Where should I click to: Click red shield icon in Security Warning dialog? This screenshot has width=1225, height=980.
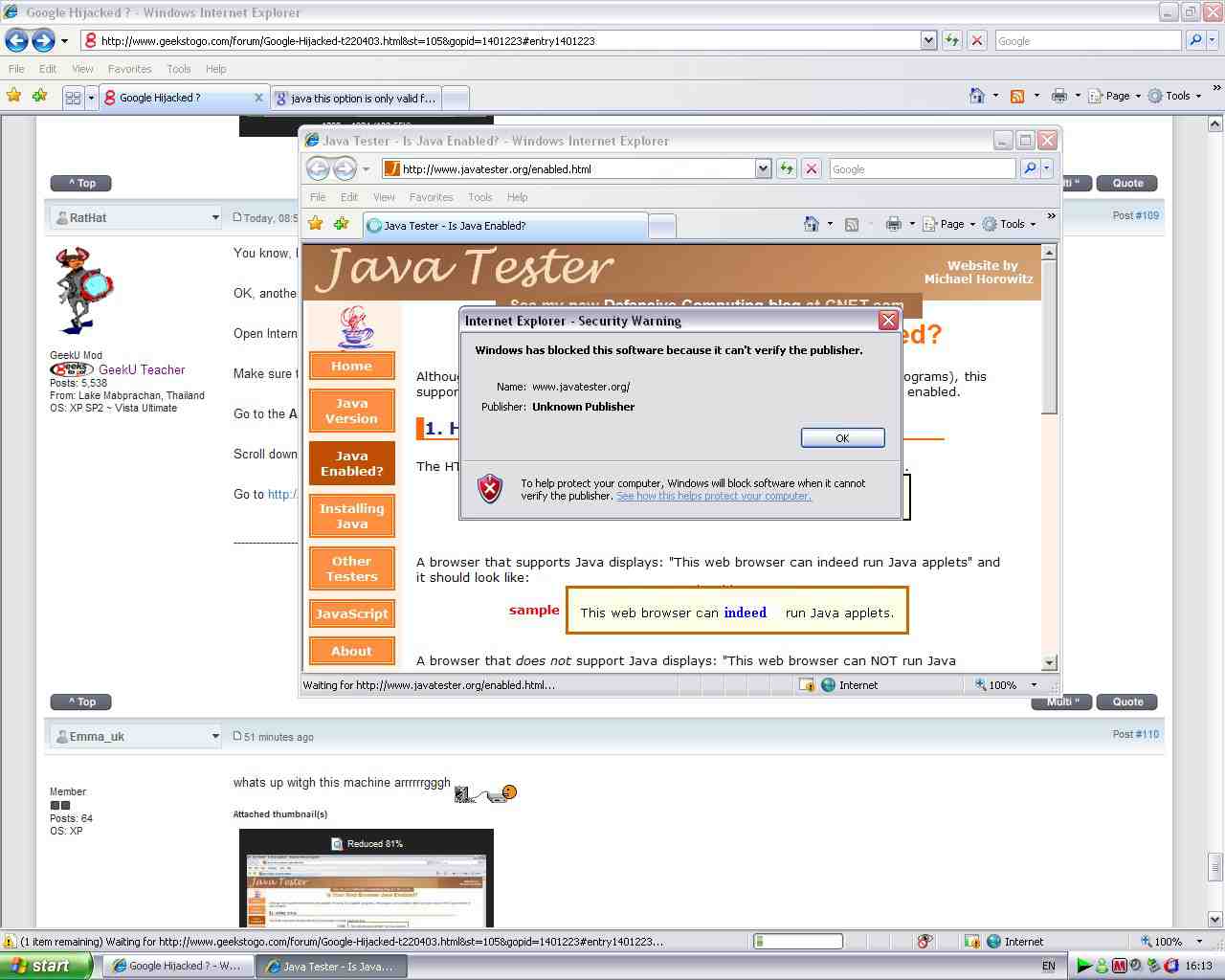pyautogui.click(x=490, y=489)
